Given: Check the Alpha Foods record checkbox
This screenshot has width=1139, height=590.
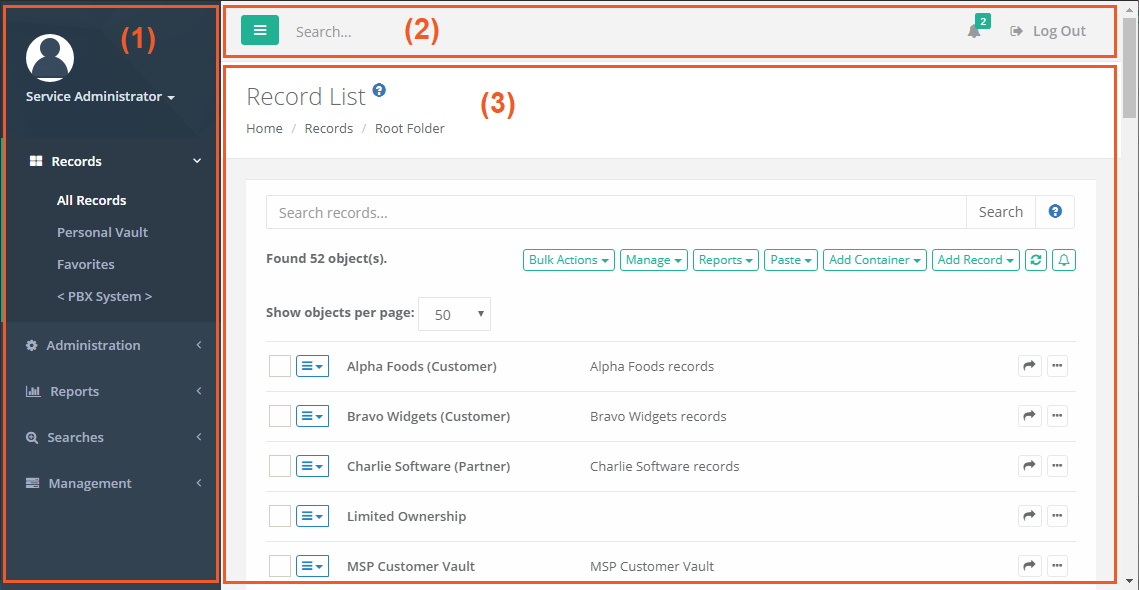Looking at the screenshot, I should (x=279, y=366).
